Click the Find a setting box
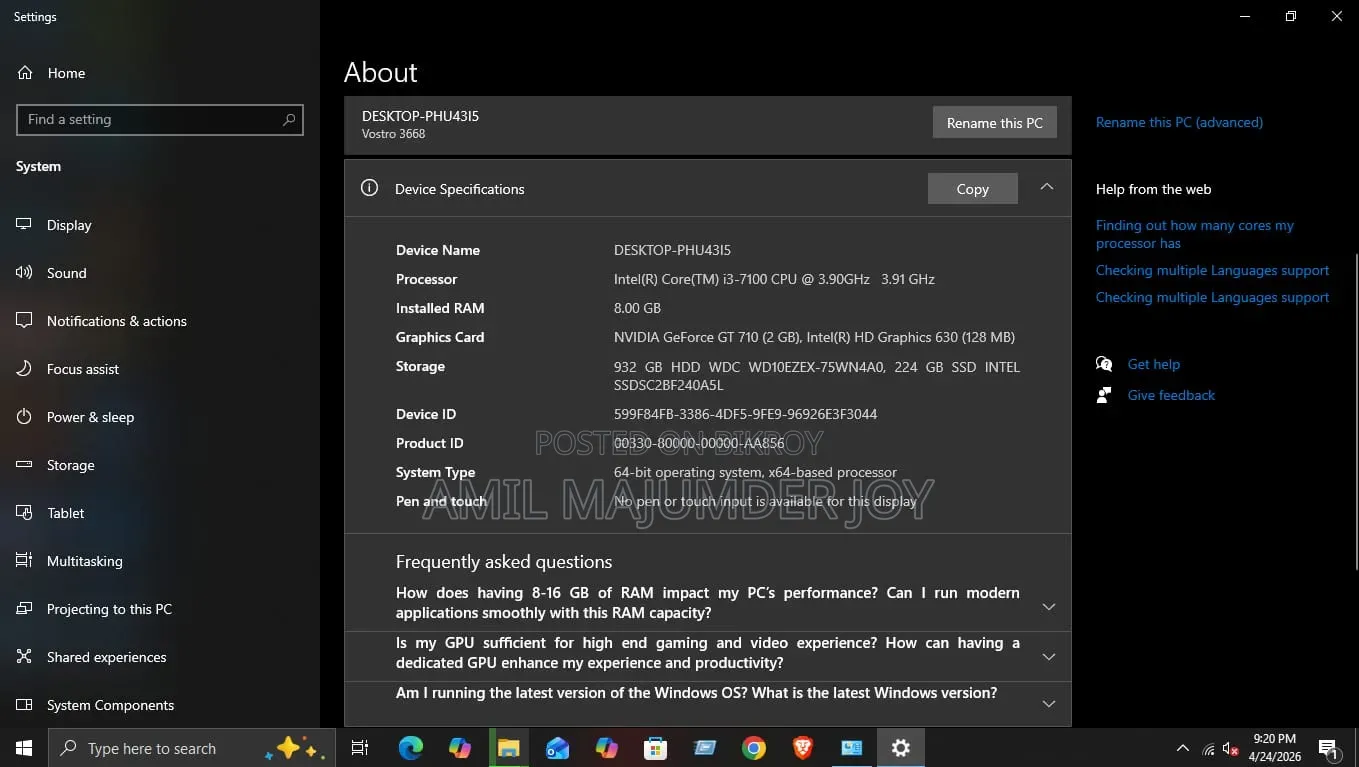 [160, 120]
